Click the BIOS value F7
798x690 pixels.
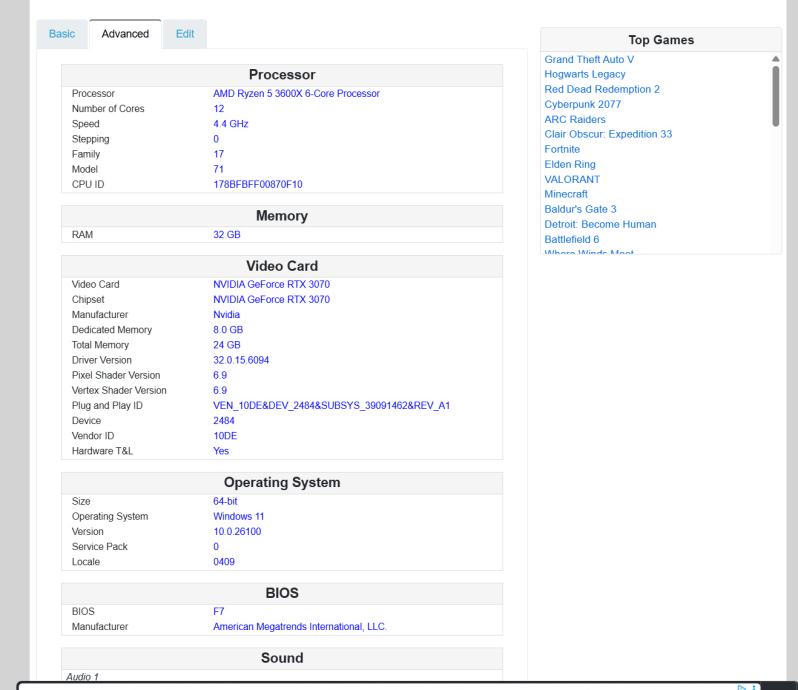(218, 612)
